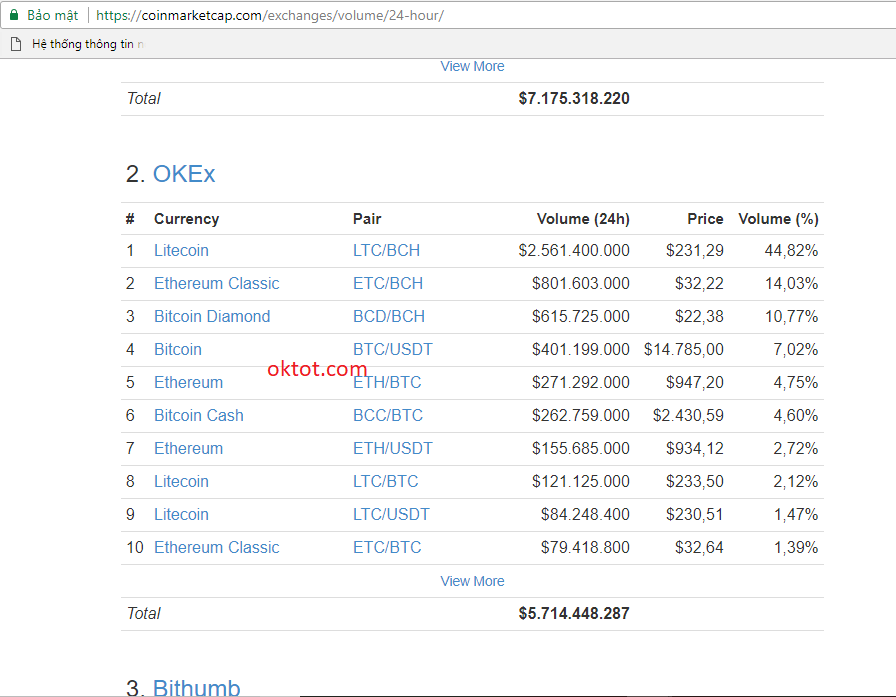Click the BCC/BTC pair link
The image size is (896, 697).
pos(388,415)
